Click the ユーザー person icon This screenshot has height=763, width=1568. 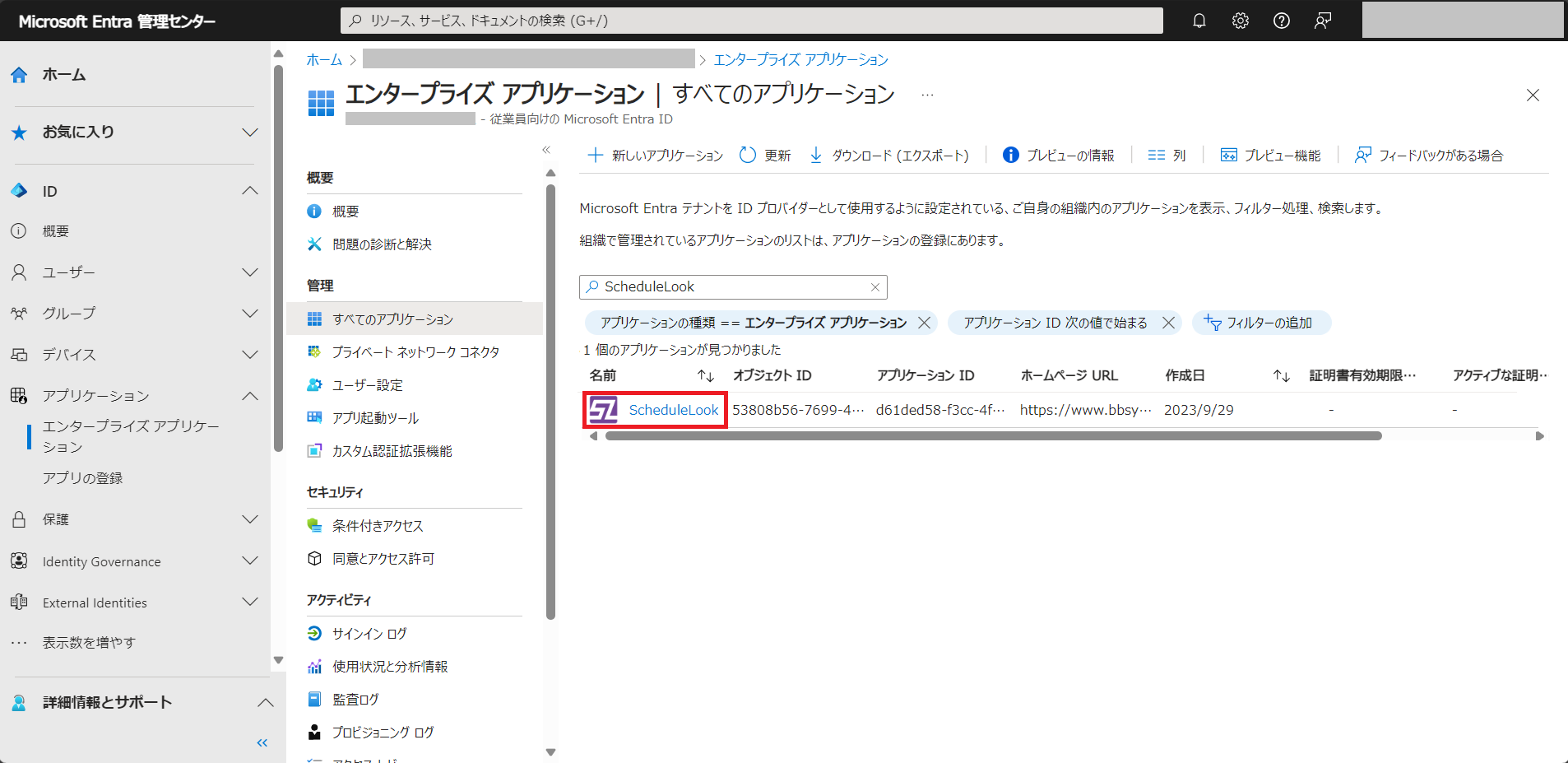pyautogui.click(x=19, y=272)
